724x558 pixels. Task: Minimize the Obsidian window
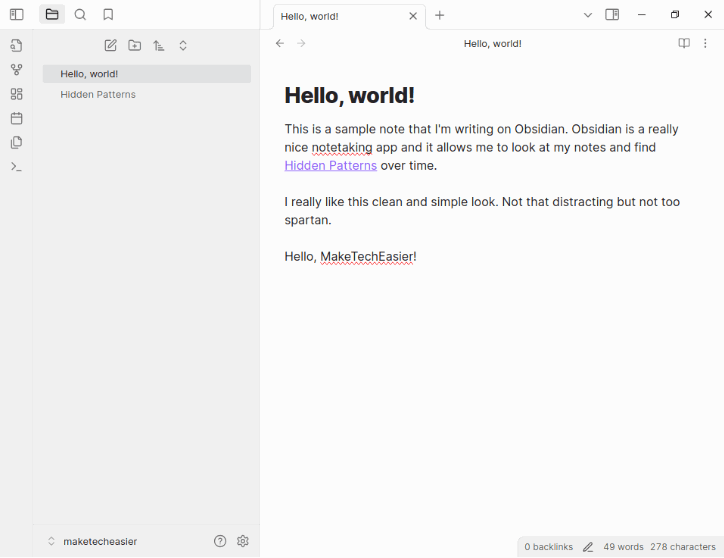(x=641, y=15)
